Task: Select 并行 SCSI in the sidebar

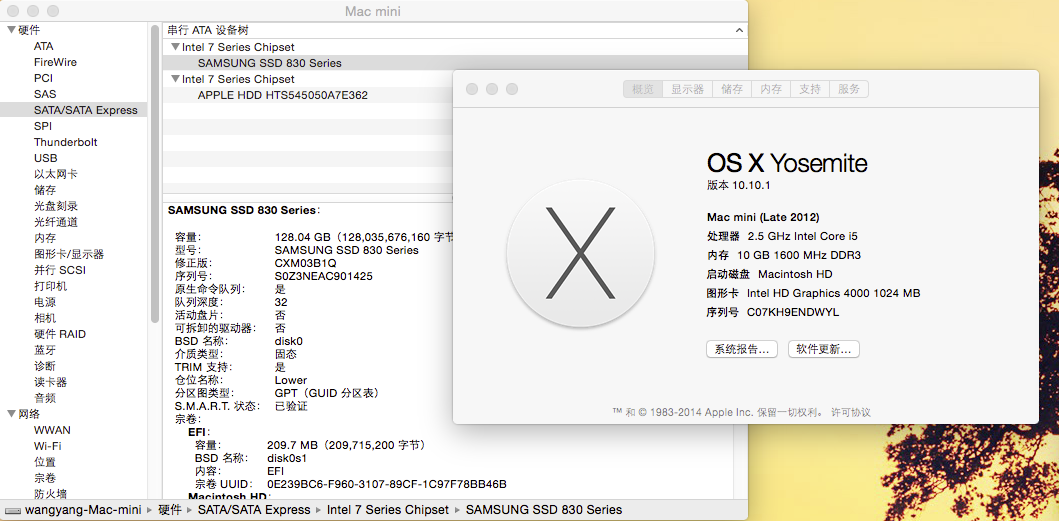Action: (x=60, y=270)
